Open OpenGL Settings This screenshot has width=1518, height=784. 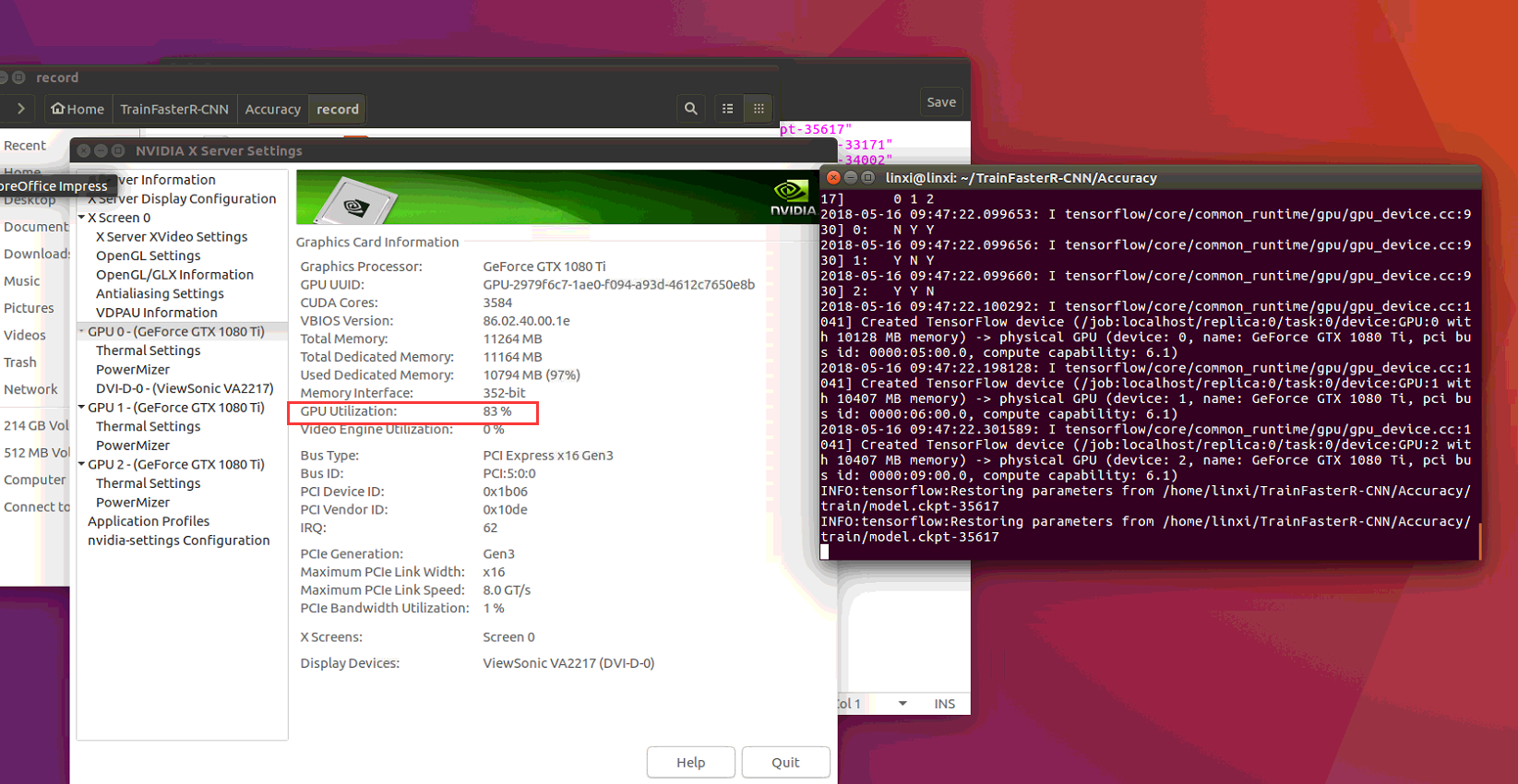(x=148, y=255)
